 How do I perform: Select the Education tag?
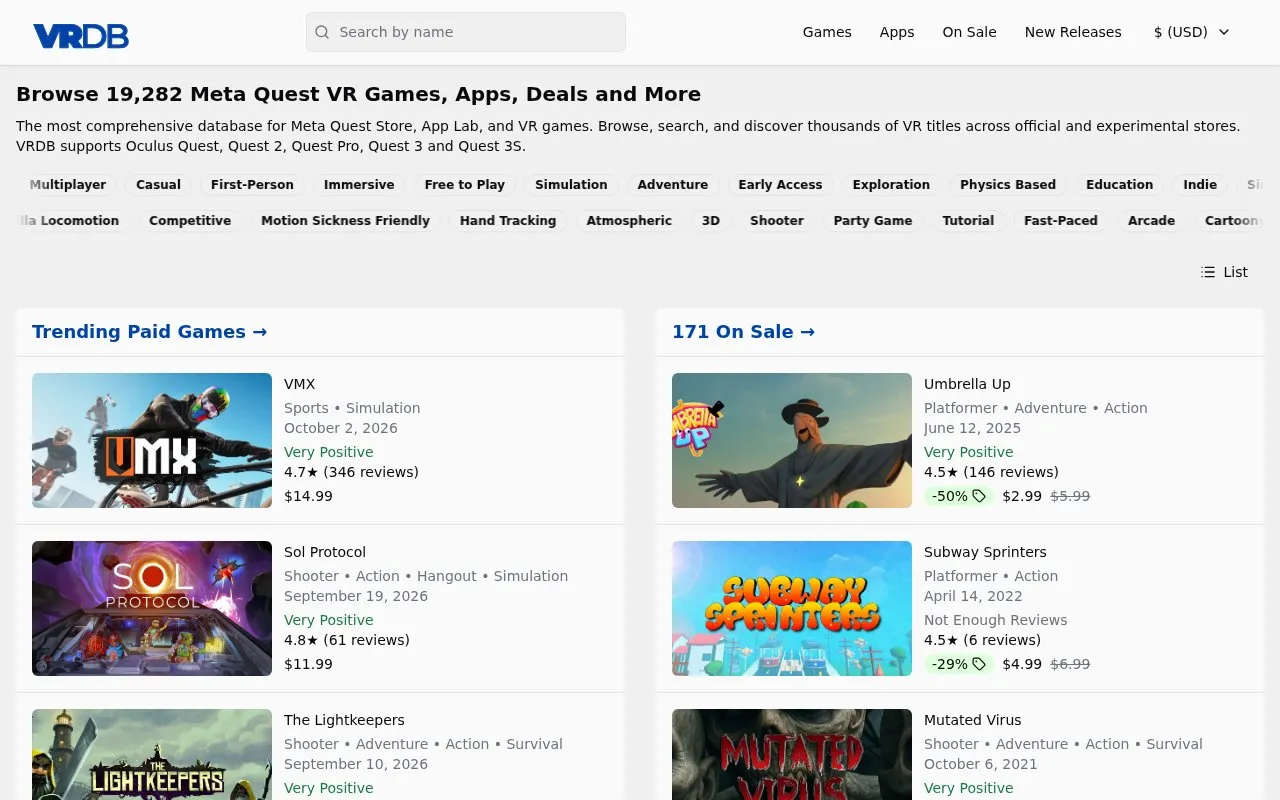click(x=1119, y=185)
